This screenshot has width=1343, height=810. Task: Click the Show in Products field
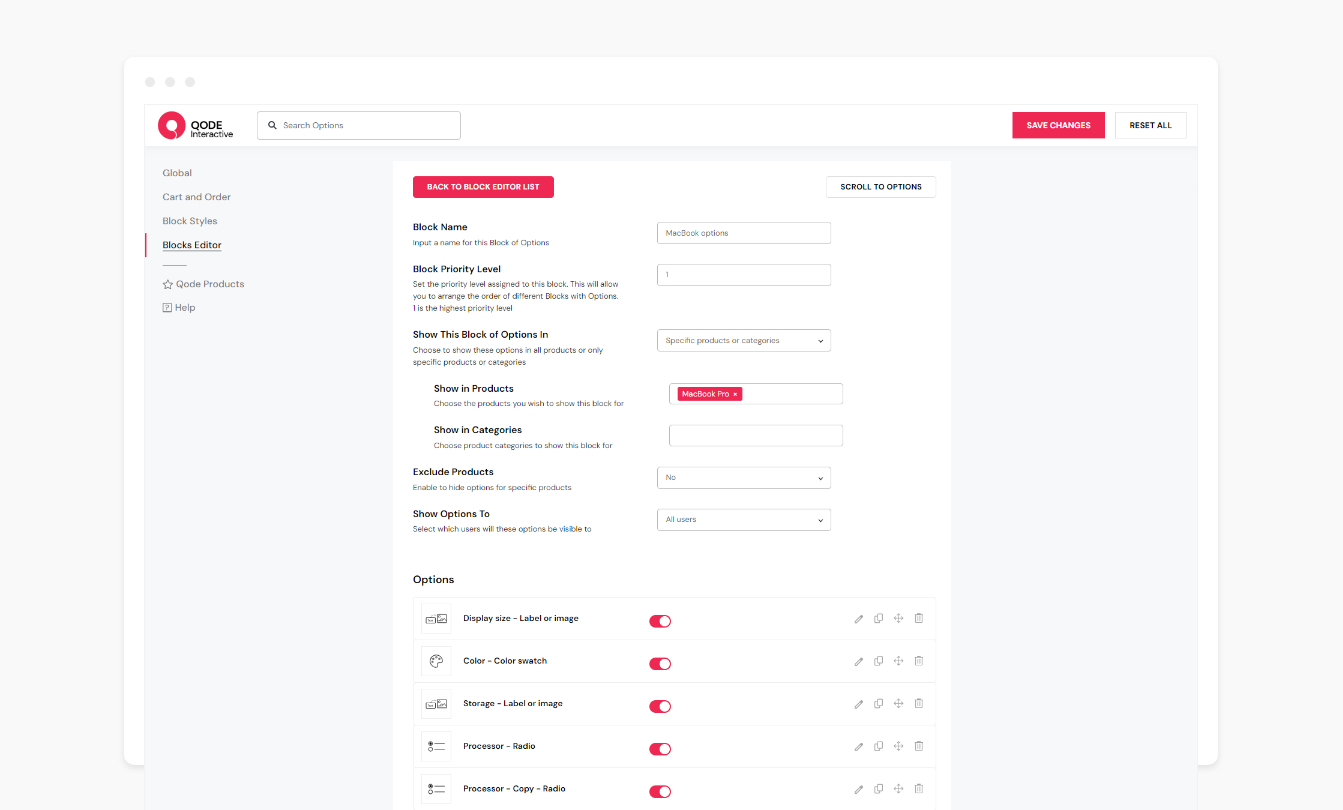(756, 394)
